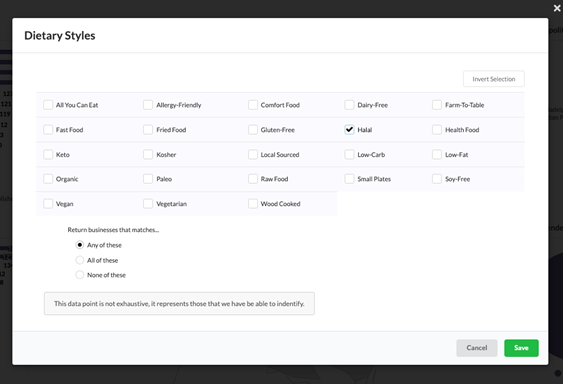The image size is (563, 384).
Task: Click the 'Return businesses that matches...' label
Action: 113,230
